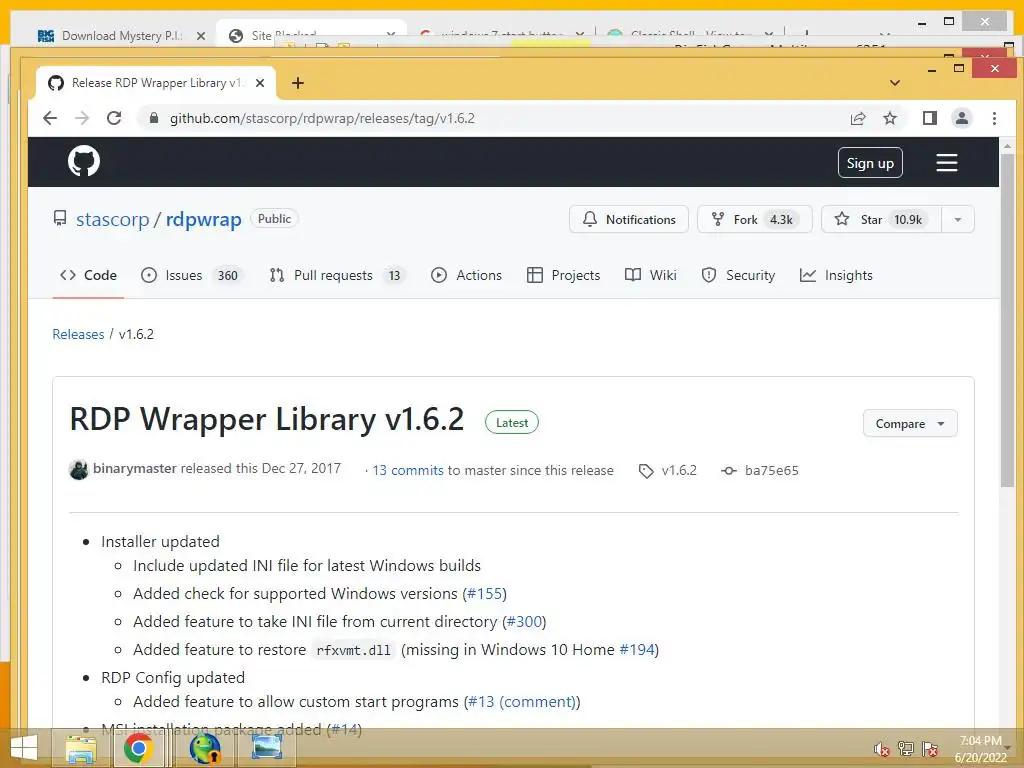This screenshot has height=768, width=1024.
Task: Expand the Star dropdown arrow
Action: pyautogui.click(x=957, y=219)
